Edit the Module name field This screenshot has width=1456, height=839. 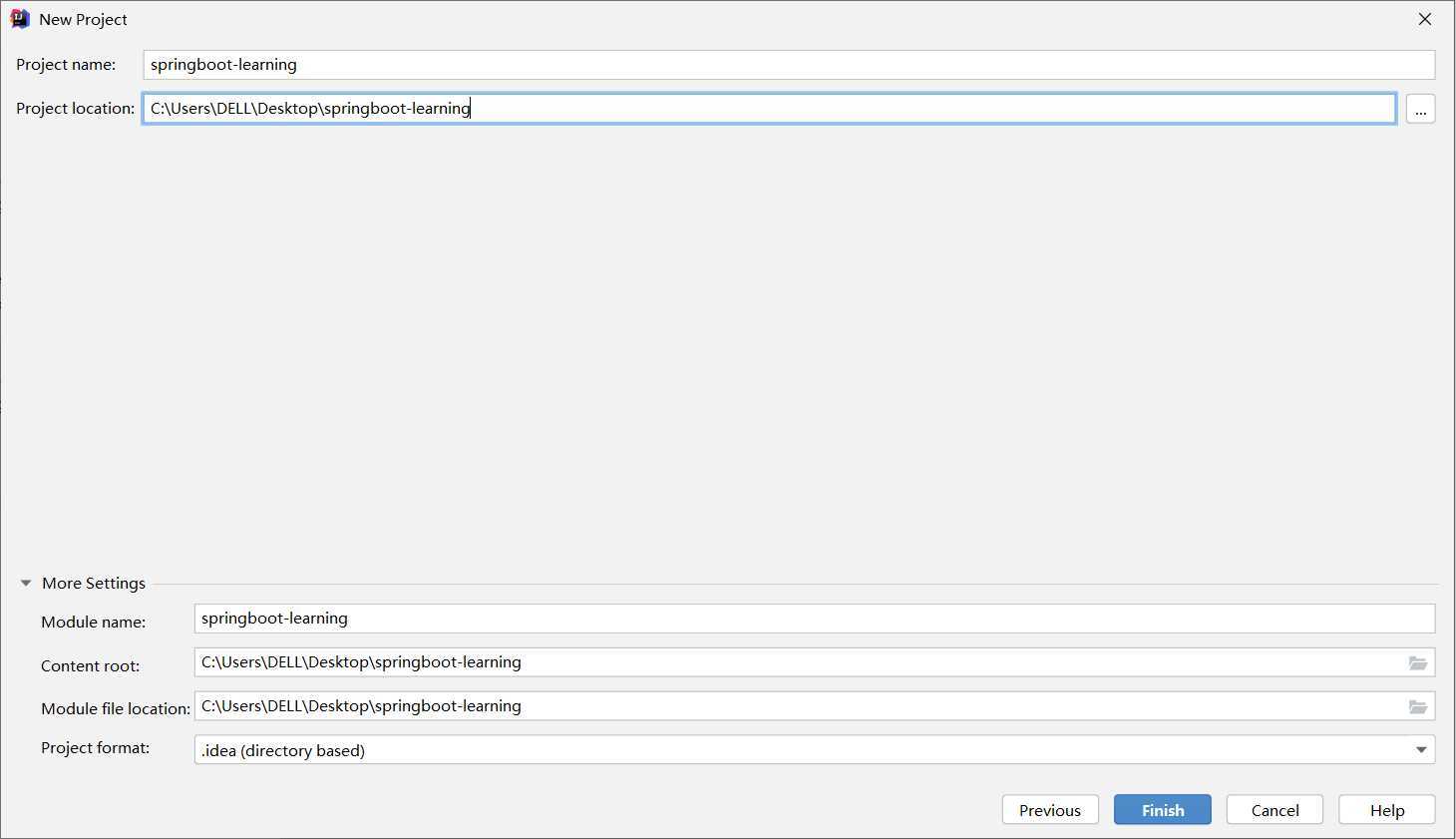click(814, 619)
